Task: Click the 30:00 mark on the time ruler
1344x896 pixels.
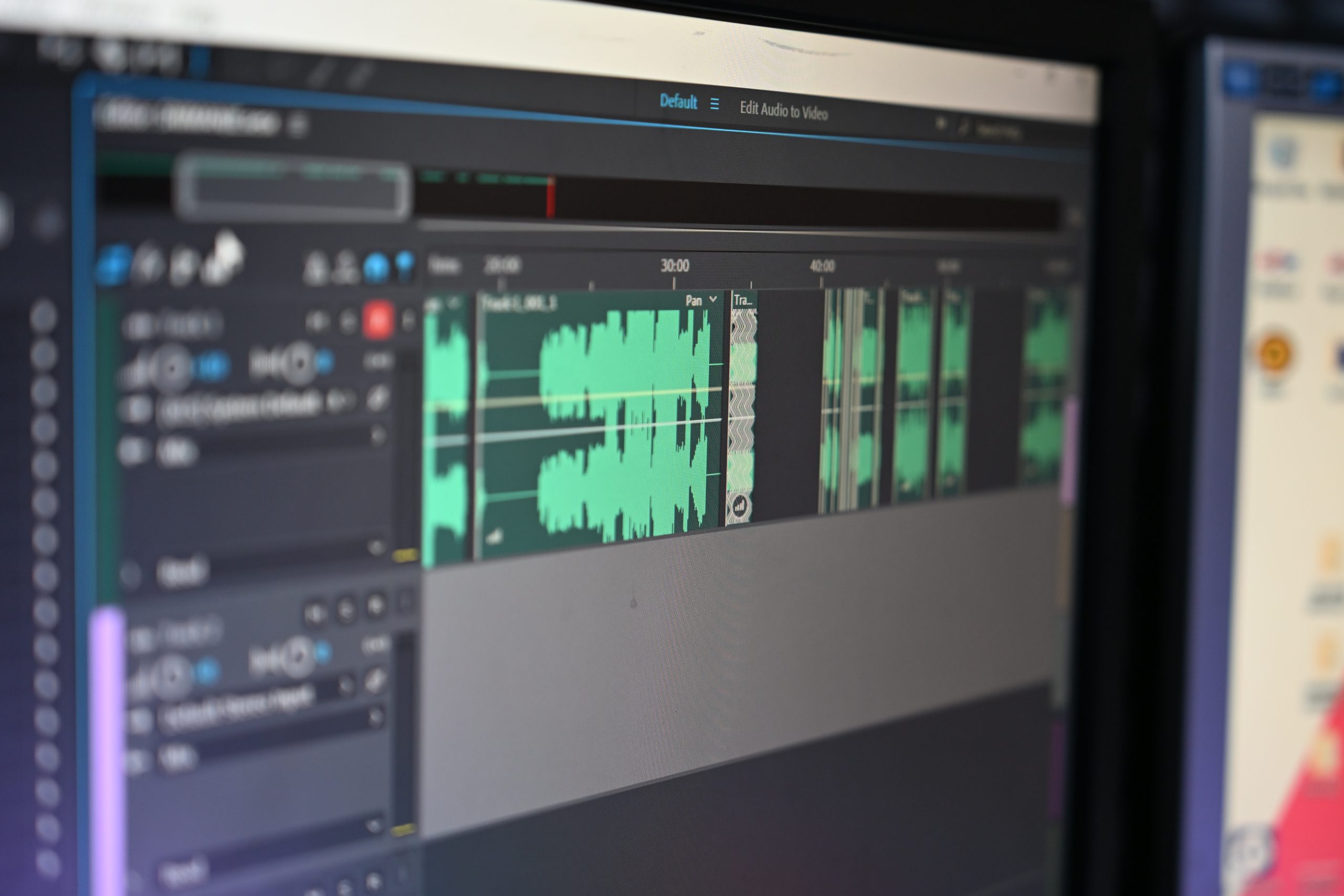Action: pyautogui.click(x=675, y=266)
